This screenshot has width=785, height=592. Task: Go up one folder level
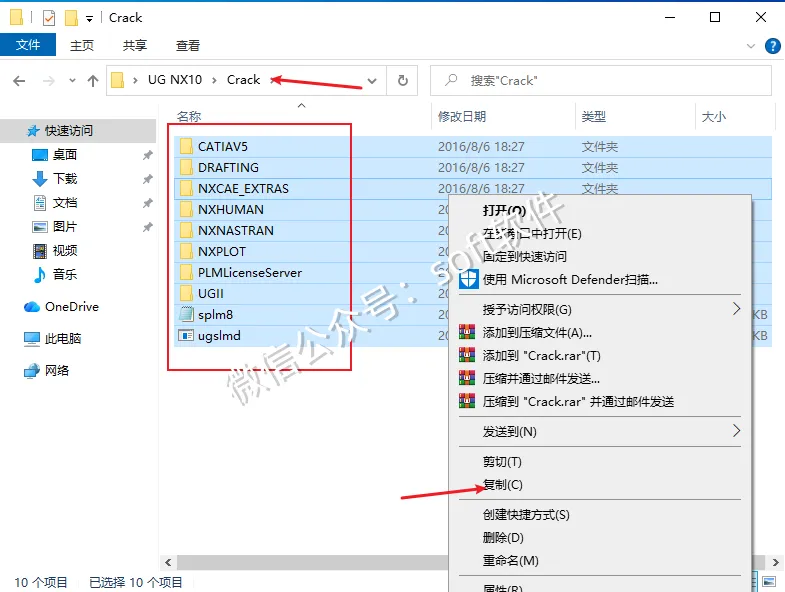point(93,81)
